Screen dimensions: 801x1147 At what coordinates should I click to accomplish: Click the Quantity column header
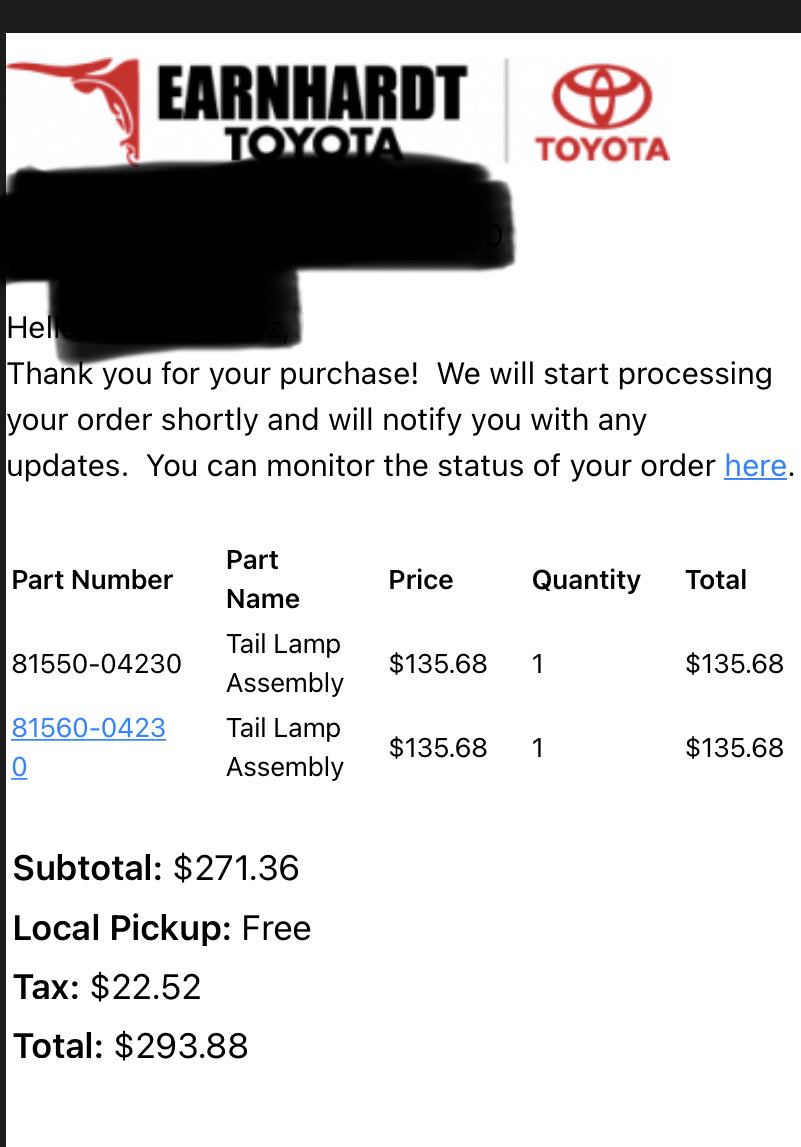[586, 579]
